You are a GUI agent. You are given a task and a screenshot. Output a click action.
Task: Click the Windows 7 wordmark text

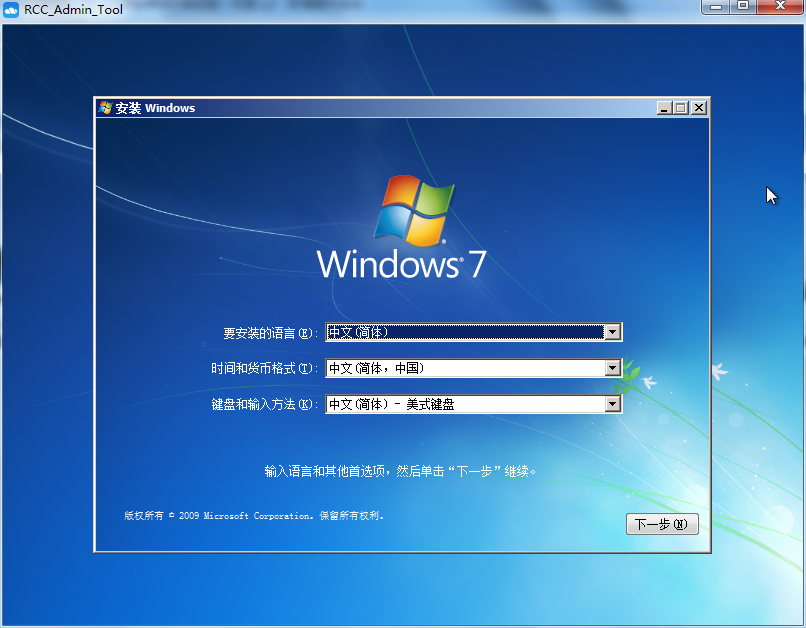tap(401, 265)
